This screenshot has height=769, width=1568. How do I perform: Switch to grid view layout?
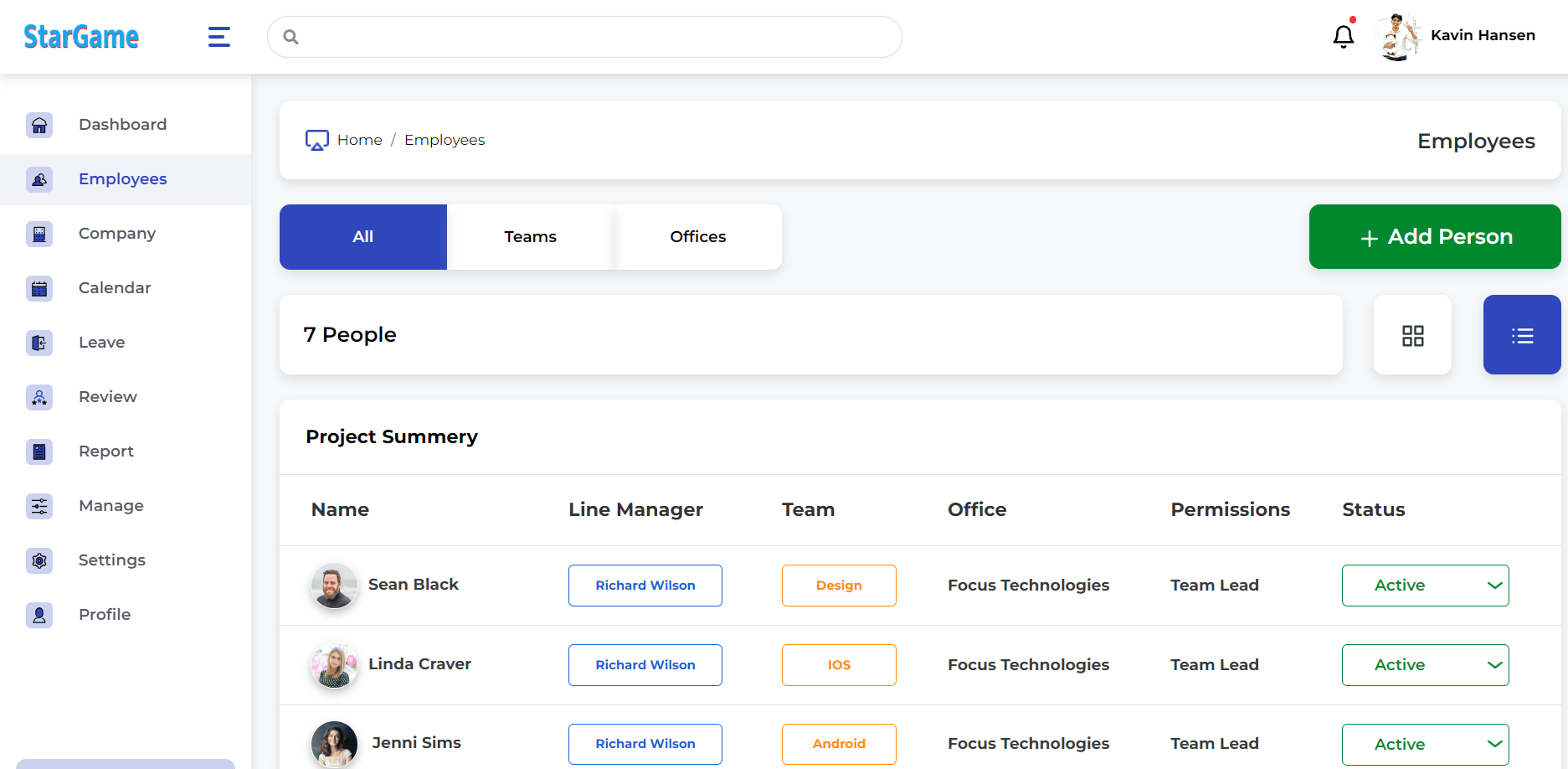click(x=1412, y=335)
